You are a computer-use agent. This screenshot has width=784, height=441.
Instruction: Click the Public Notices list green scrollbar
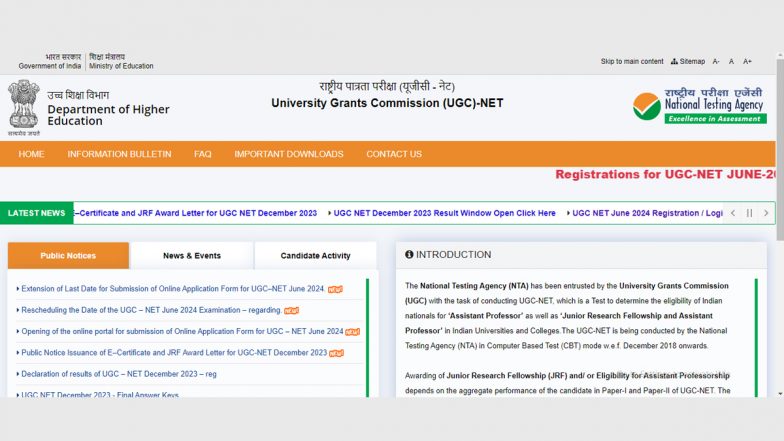click(368, 338)
